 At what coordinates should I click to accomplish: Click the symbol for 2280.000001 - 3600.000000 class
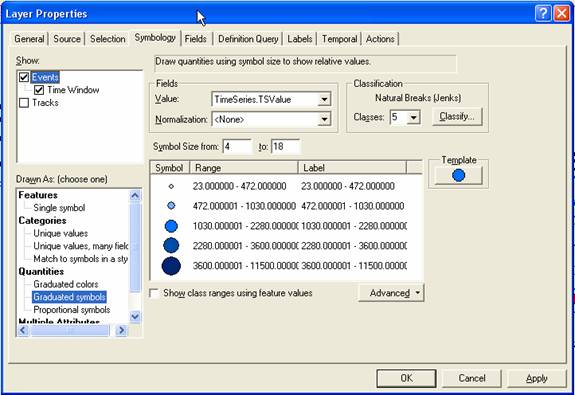[x=171, y=245]
